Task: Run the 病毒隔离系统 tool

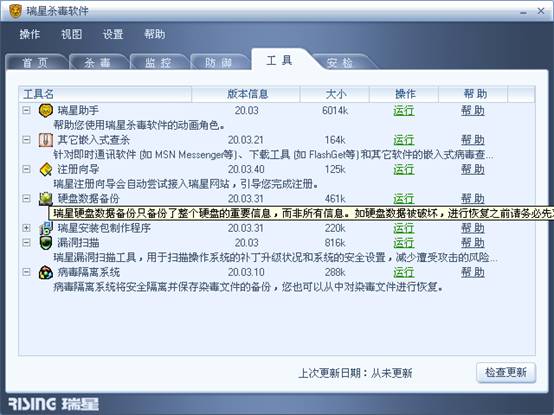Action: (x=404, y=272)
